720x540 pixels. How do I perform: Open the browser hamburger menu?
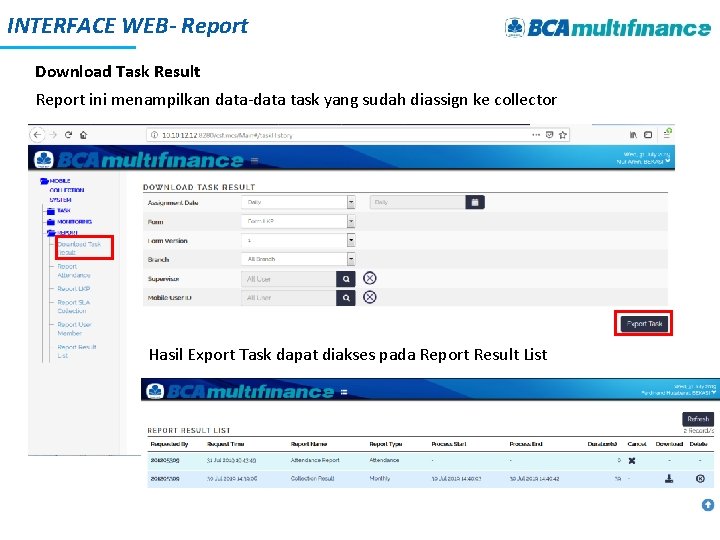click(667, 134)
